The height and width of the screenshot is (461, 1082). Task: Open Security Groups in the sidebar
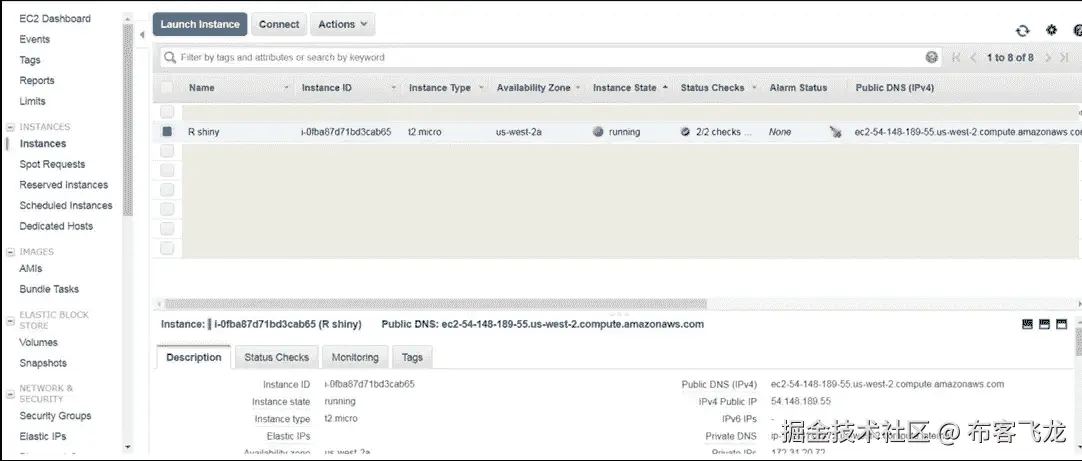[x=55, y=416]
